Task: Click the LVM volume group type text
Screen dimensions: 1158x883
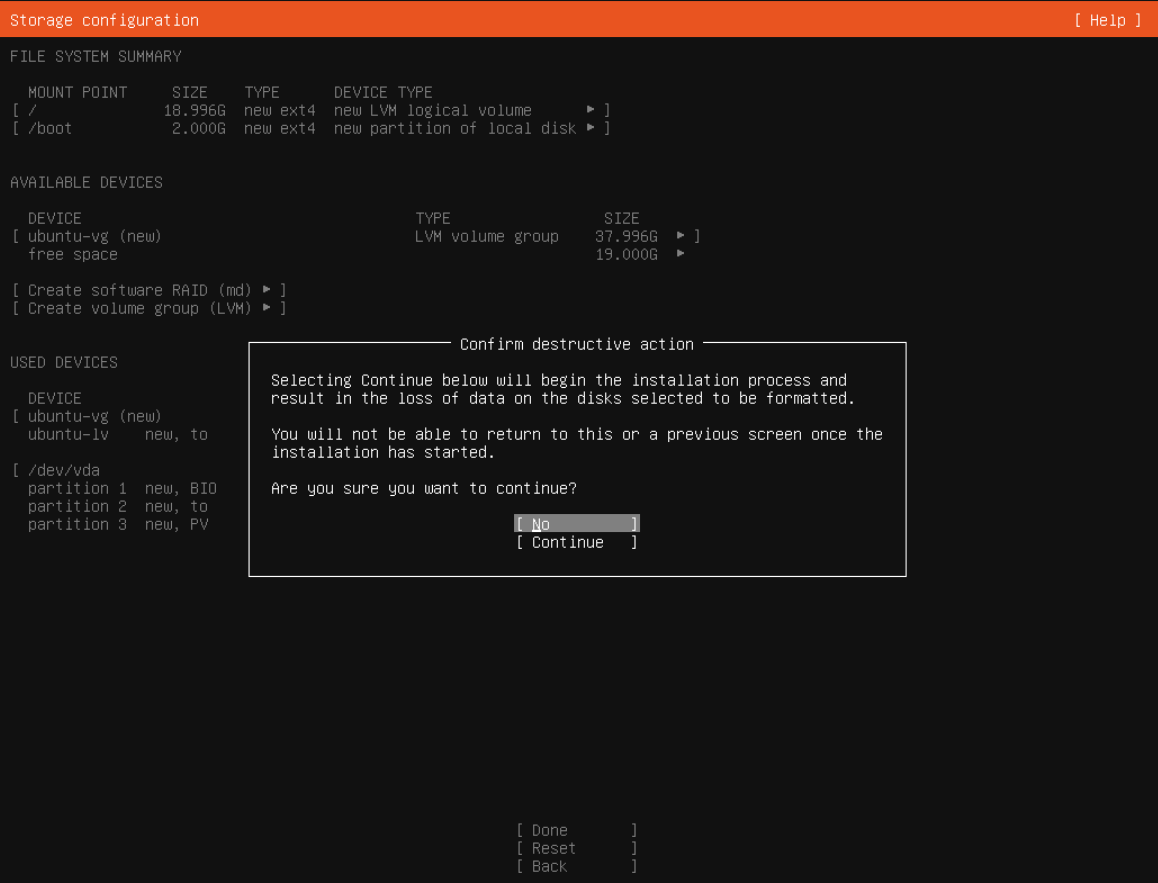Action: (487, 236)
